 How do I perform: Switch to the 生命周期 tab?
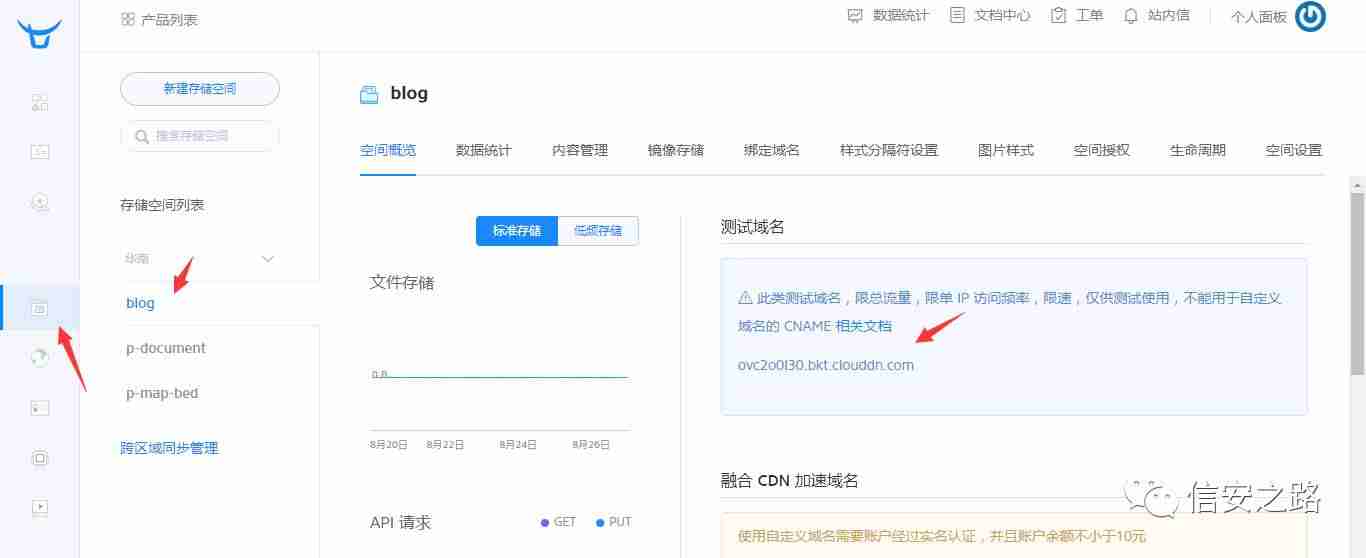(1198, 150)
